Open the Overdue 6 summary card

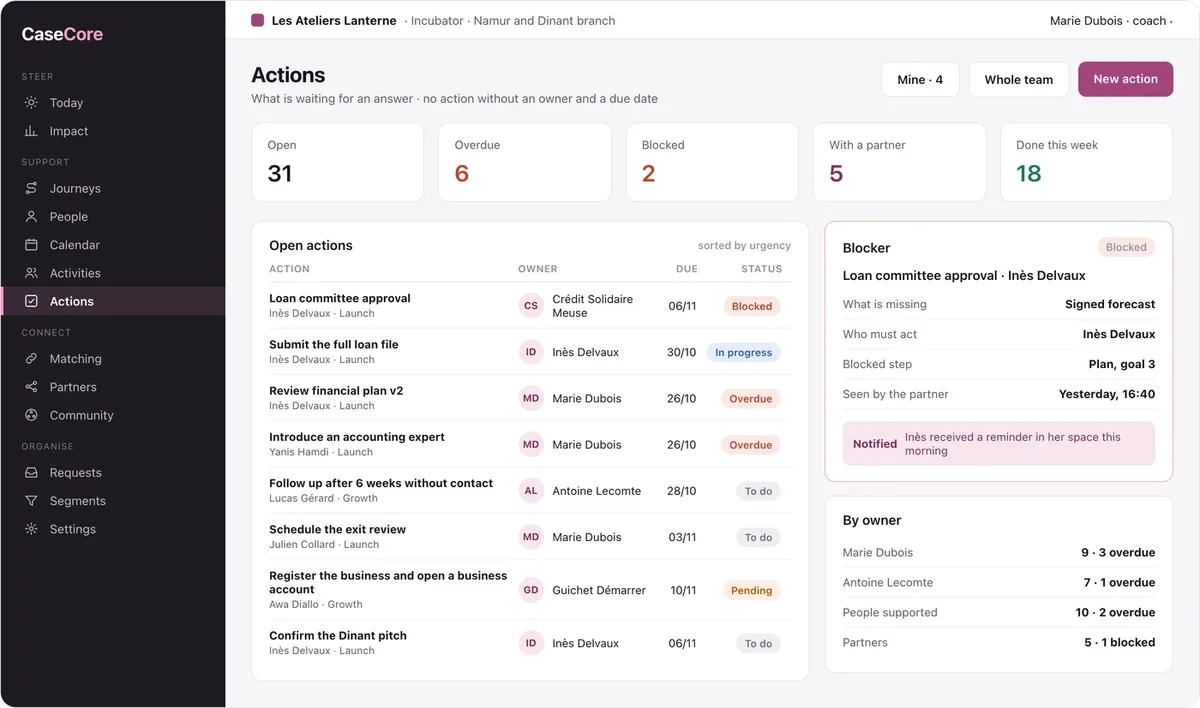(524, 162)
